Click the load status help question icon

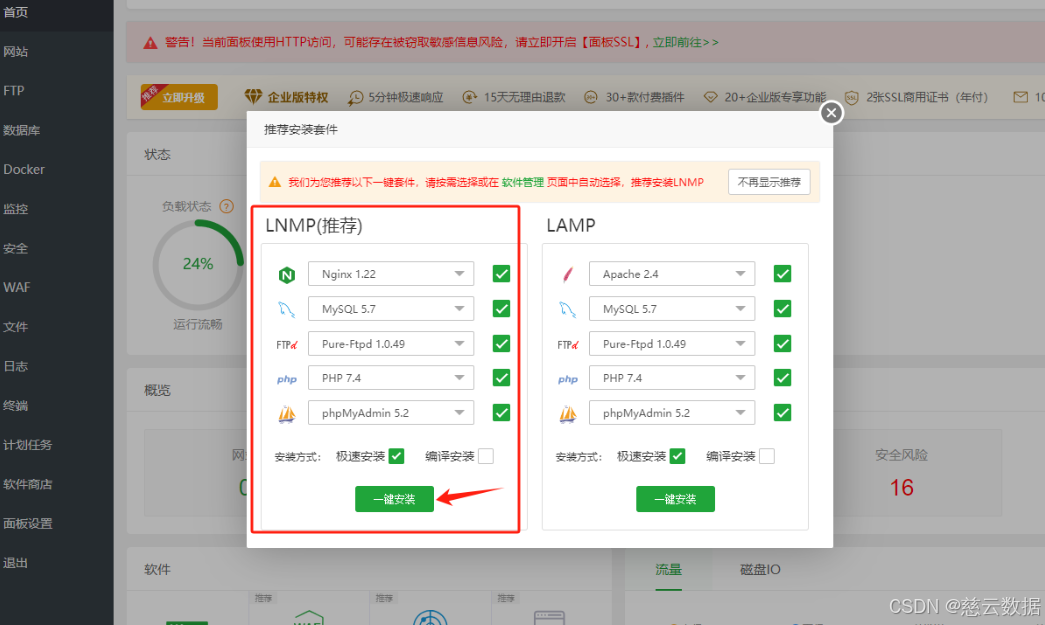tap(227, 207)
